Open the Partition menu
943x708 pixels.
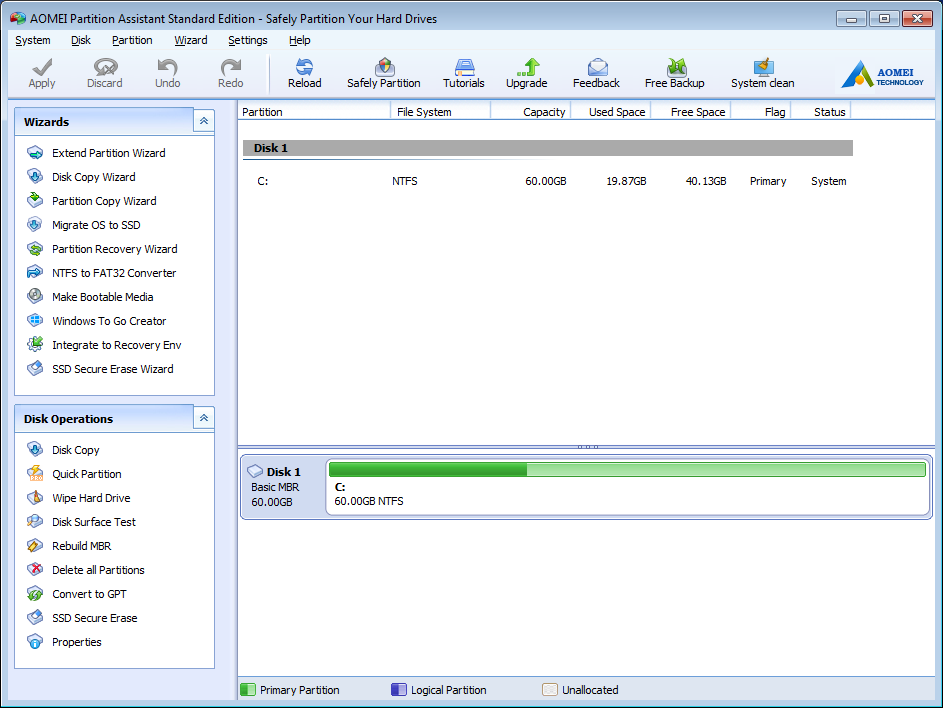click(x=132, y=40)
